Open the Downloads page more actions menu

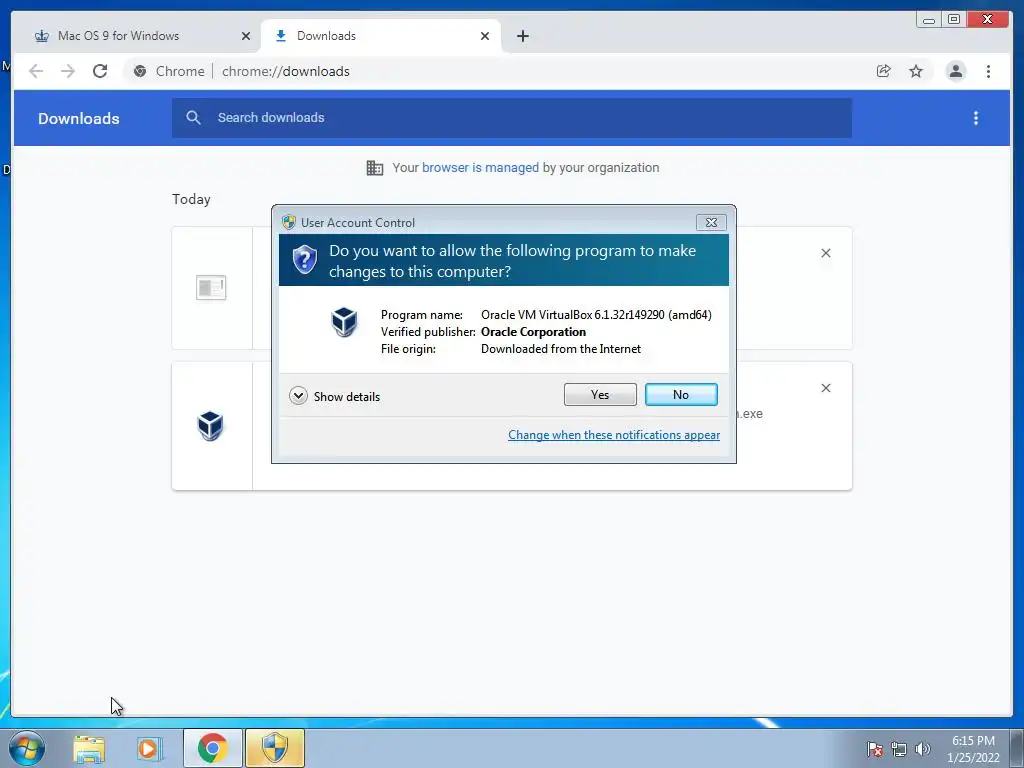pos(976,118)
